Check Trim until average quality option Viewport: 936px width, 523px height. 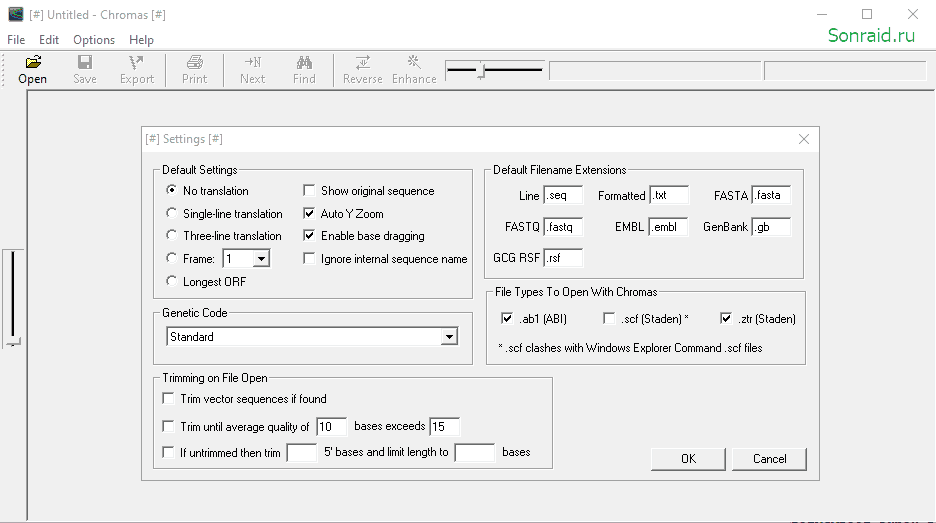168,426
